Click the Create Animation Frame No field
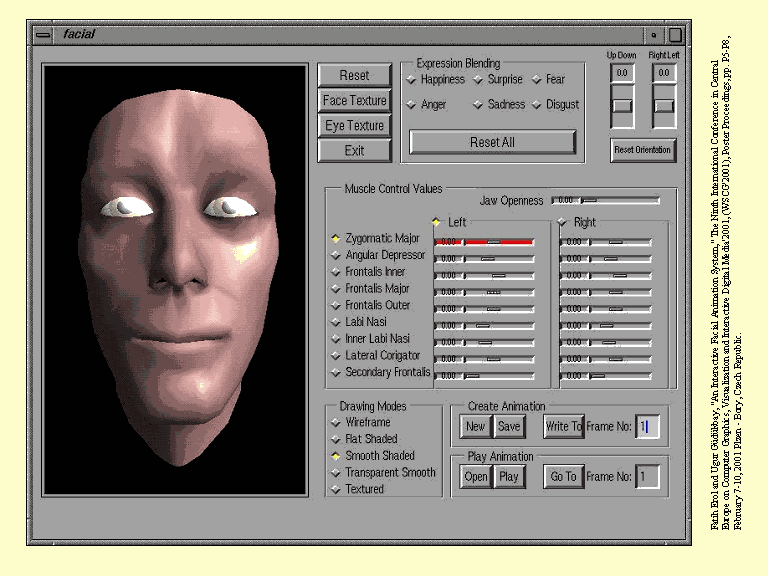The height and width of the screenshot is (576, 768). pyautogui.click(x=647, y=427)
